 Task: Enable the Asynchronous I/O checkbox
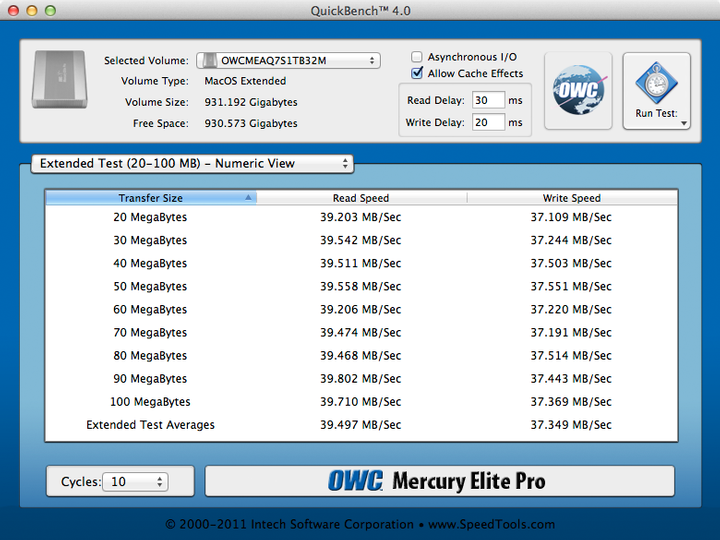(418, 58)
